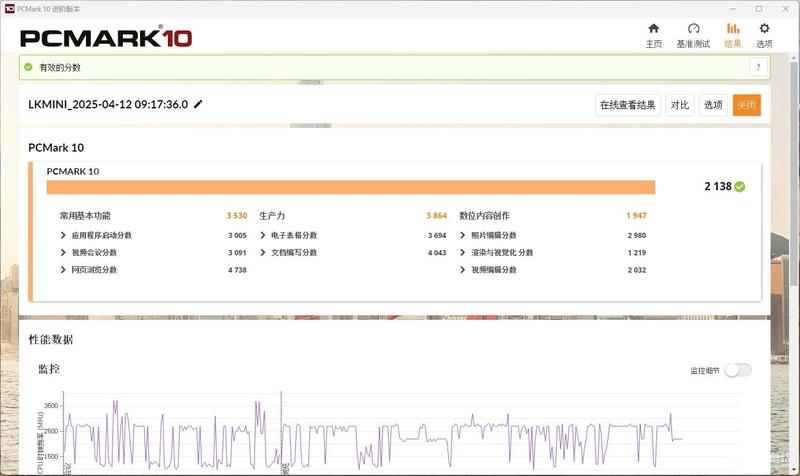
Task: Click the PCMARK 10 logo
Action: (106, 38)
